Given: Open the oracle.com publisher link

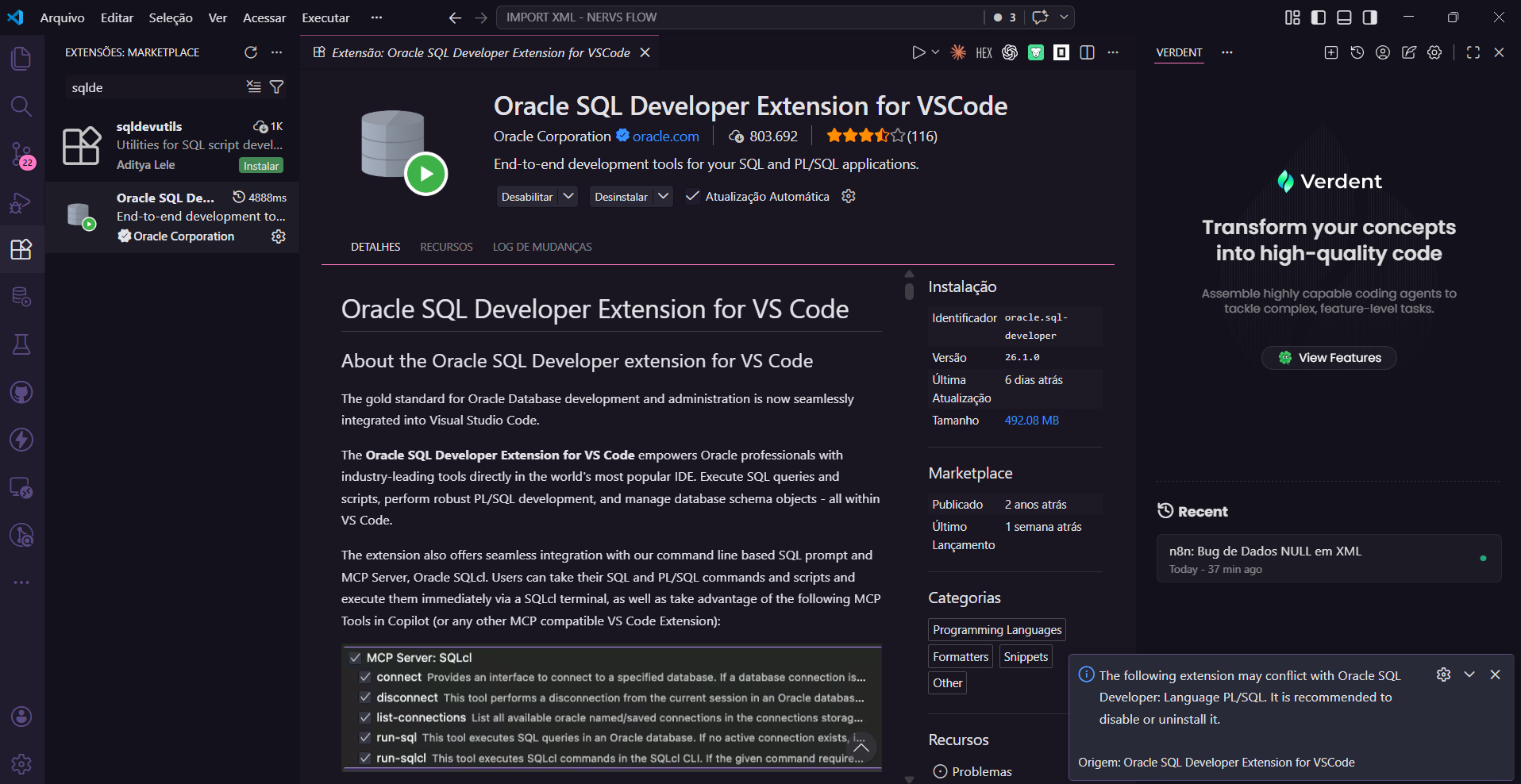Looking at the screenshot, I should coord(665,136).
